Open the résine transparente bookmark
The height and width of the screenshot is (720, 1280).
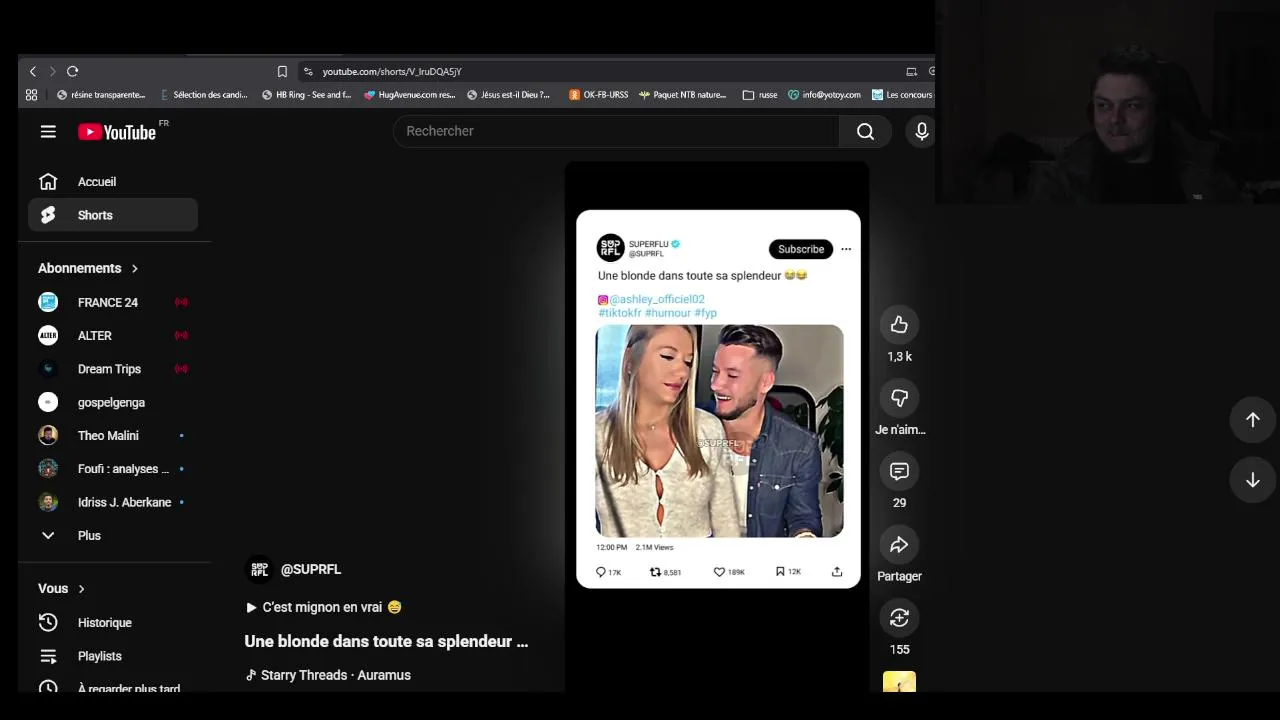click(x=101, y=95)
